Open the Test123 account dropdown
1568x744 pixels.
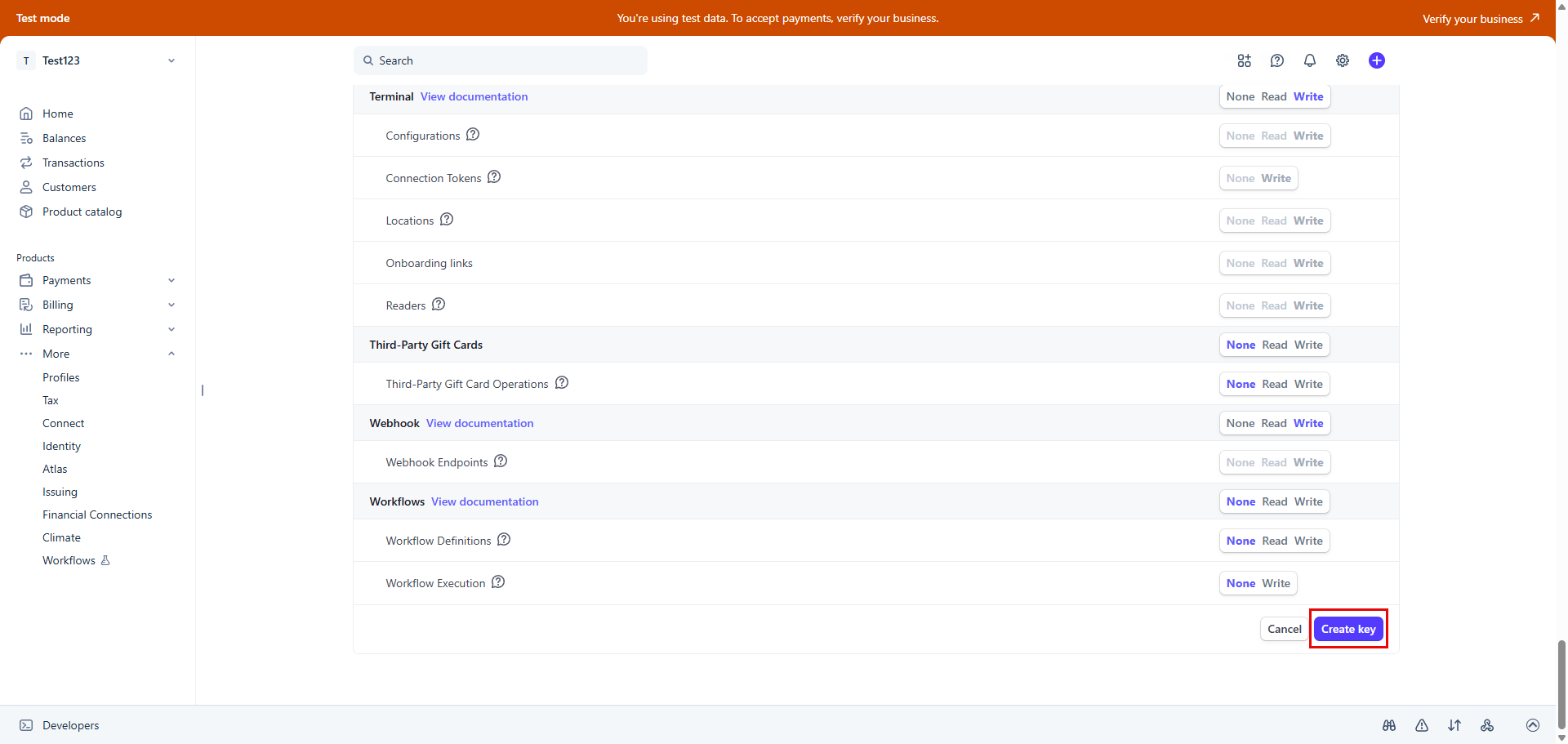point(97,60)
